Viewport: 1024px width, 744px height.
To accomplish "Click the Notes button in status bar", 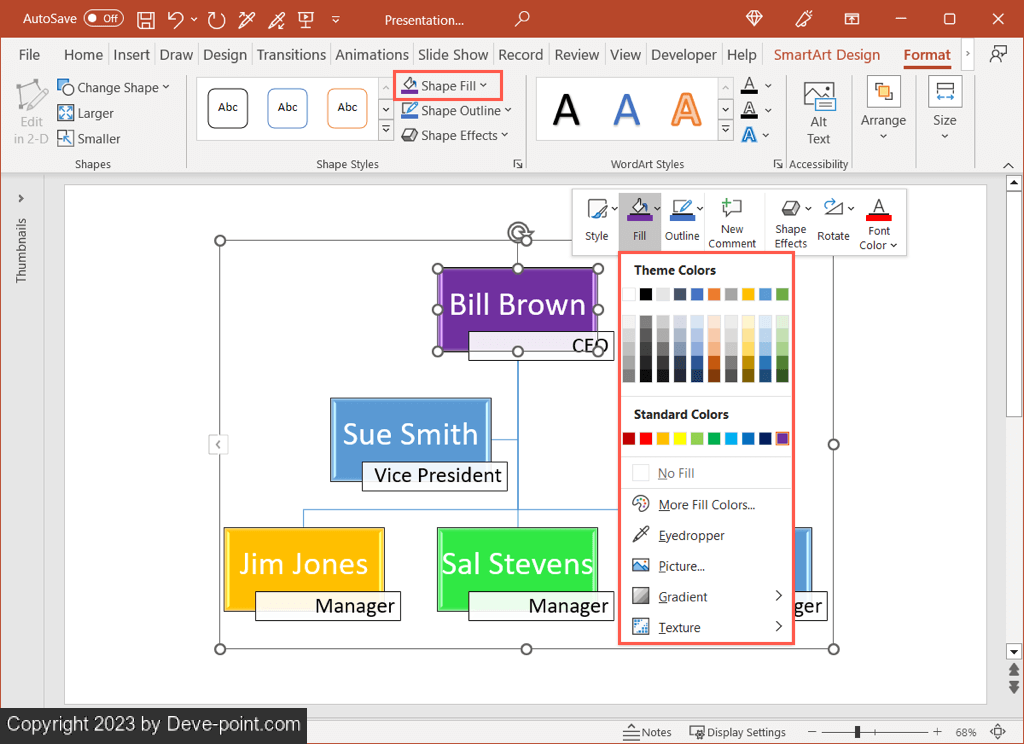I will (647, 732).
